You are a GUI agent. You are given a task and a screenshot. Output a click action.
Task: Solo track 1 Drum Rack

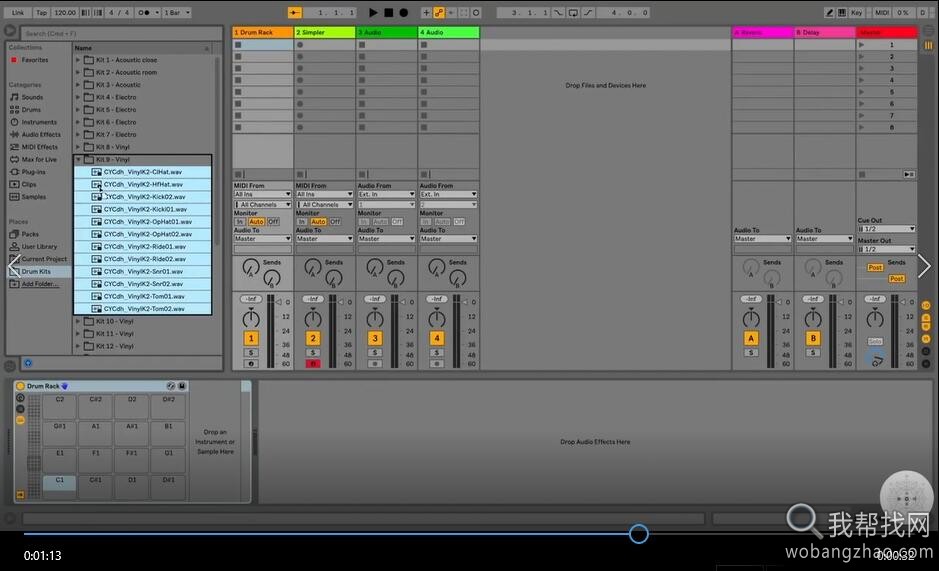coord(251,353)
